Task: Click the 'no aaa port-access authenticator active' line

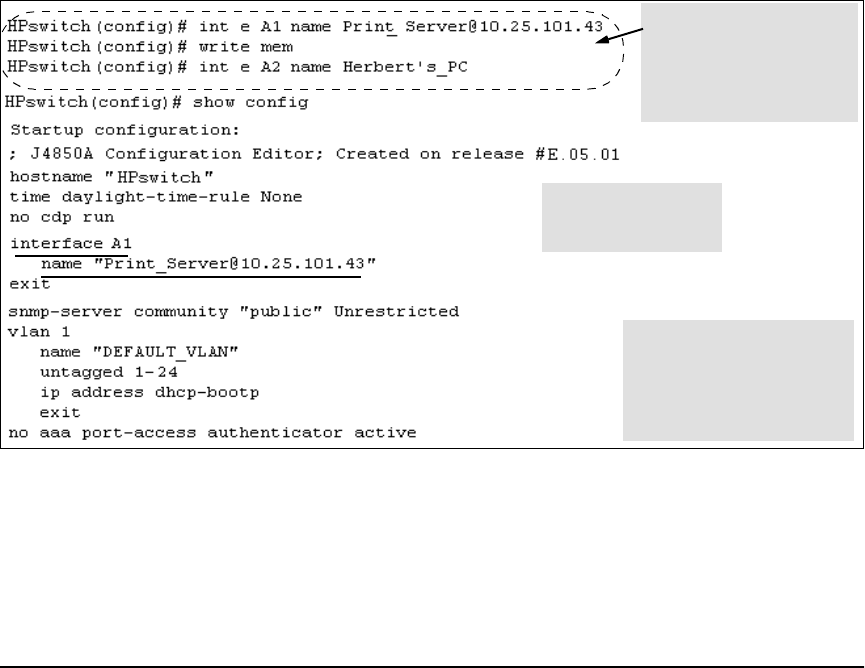Action: [212, 432]
